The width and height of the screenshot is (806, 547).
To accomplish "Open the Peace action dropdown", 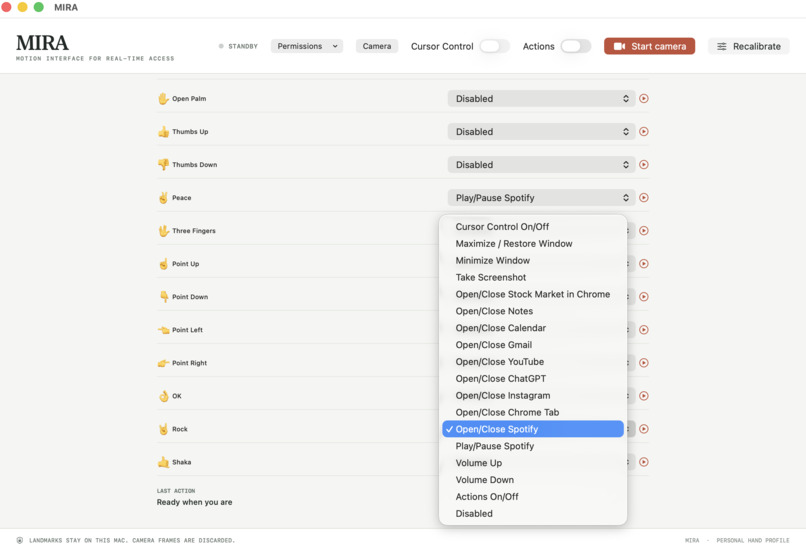I will (x=541, y=197).
